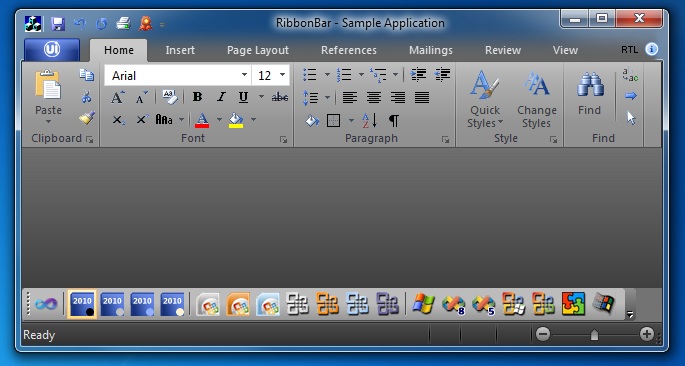Click the Undo arrow in the title bar
This screenshot has height=366, width=685.
[x=80, y=23]
